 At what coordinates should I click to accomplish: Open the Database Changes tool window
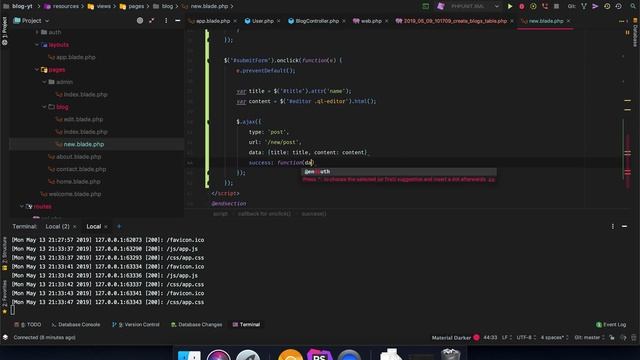click(x=196, y=324)
